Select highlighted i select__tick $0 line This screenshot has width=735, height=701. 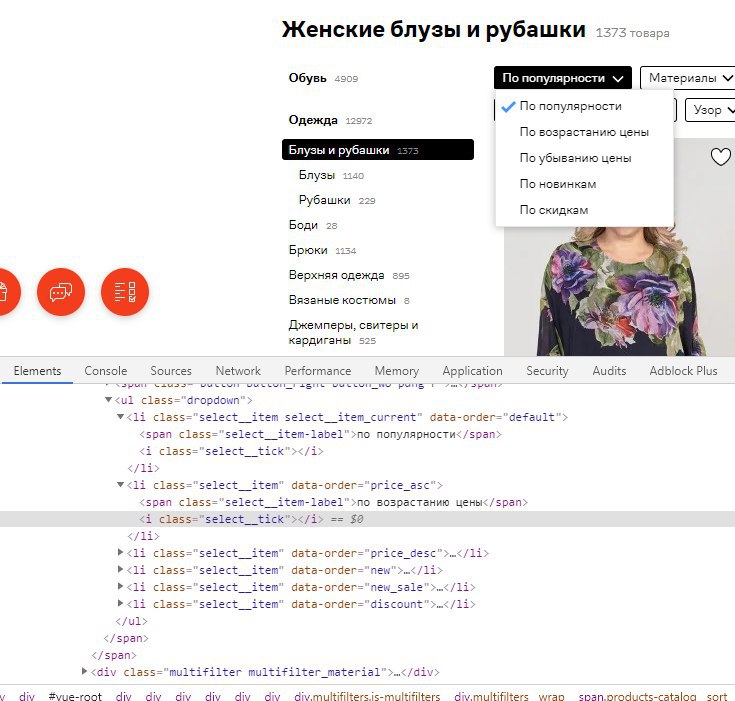[368, 519]
